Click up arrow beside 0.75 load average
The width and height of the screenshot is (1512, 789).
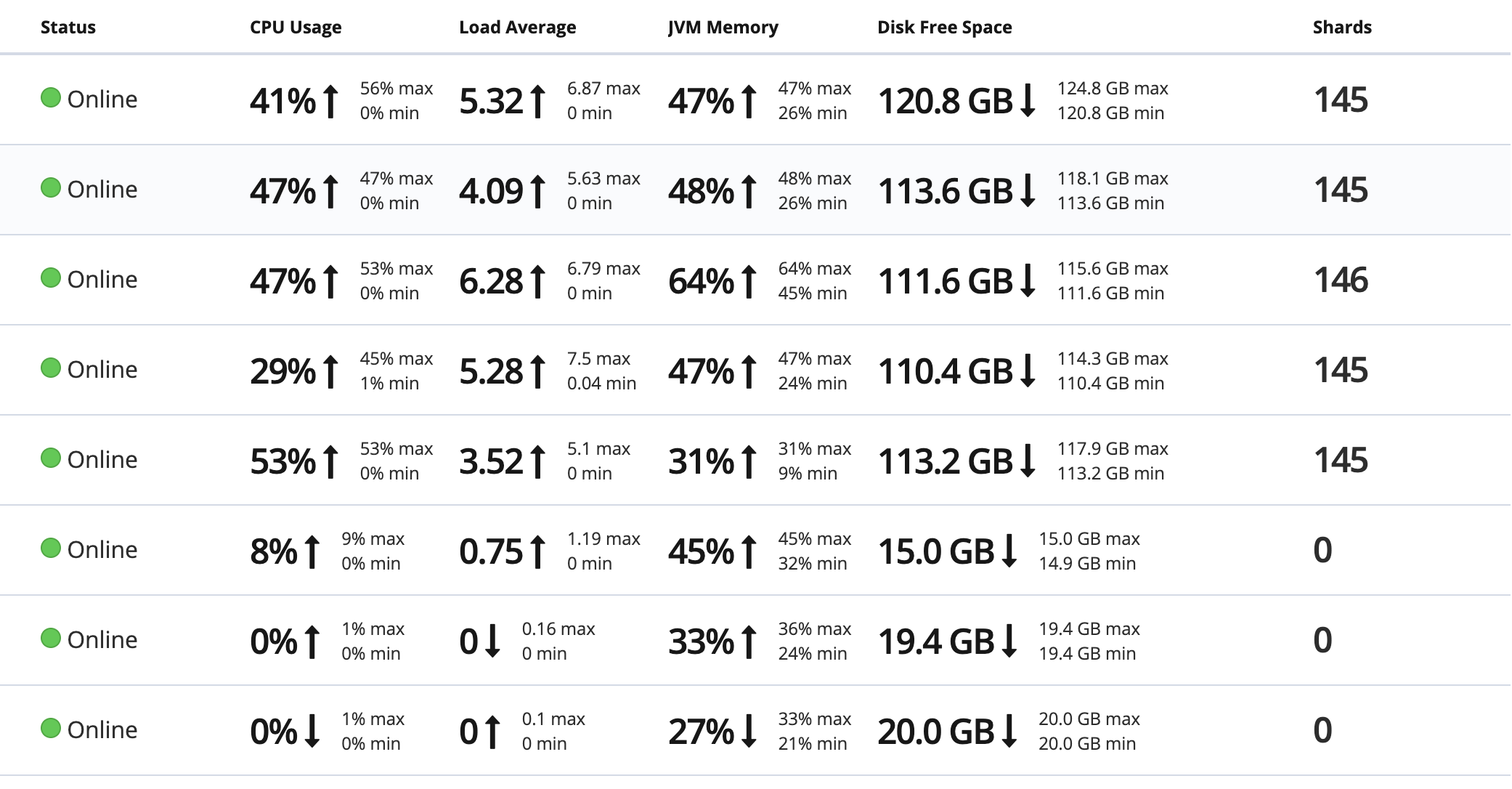pyautogui.click(x=537, y=551)
